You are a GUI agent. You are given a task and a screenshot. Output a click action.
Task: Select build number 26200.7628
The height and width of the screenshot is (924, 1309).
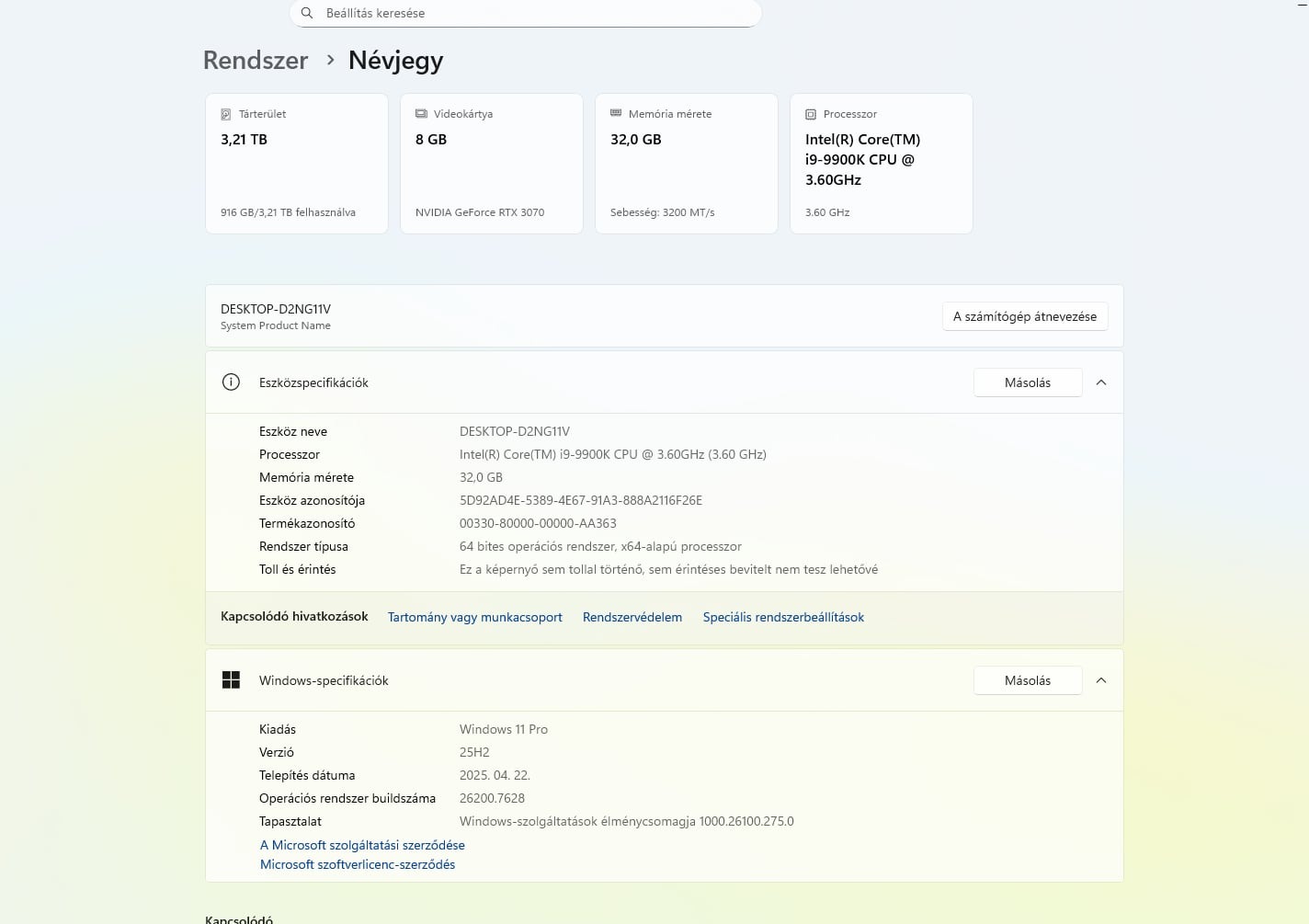492,798
